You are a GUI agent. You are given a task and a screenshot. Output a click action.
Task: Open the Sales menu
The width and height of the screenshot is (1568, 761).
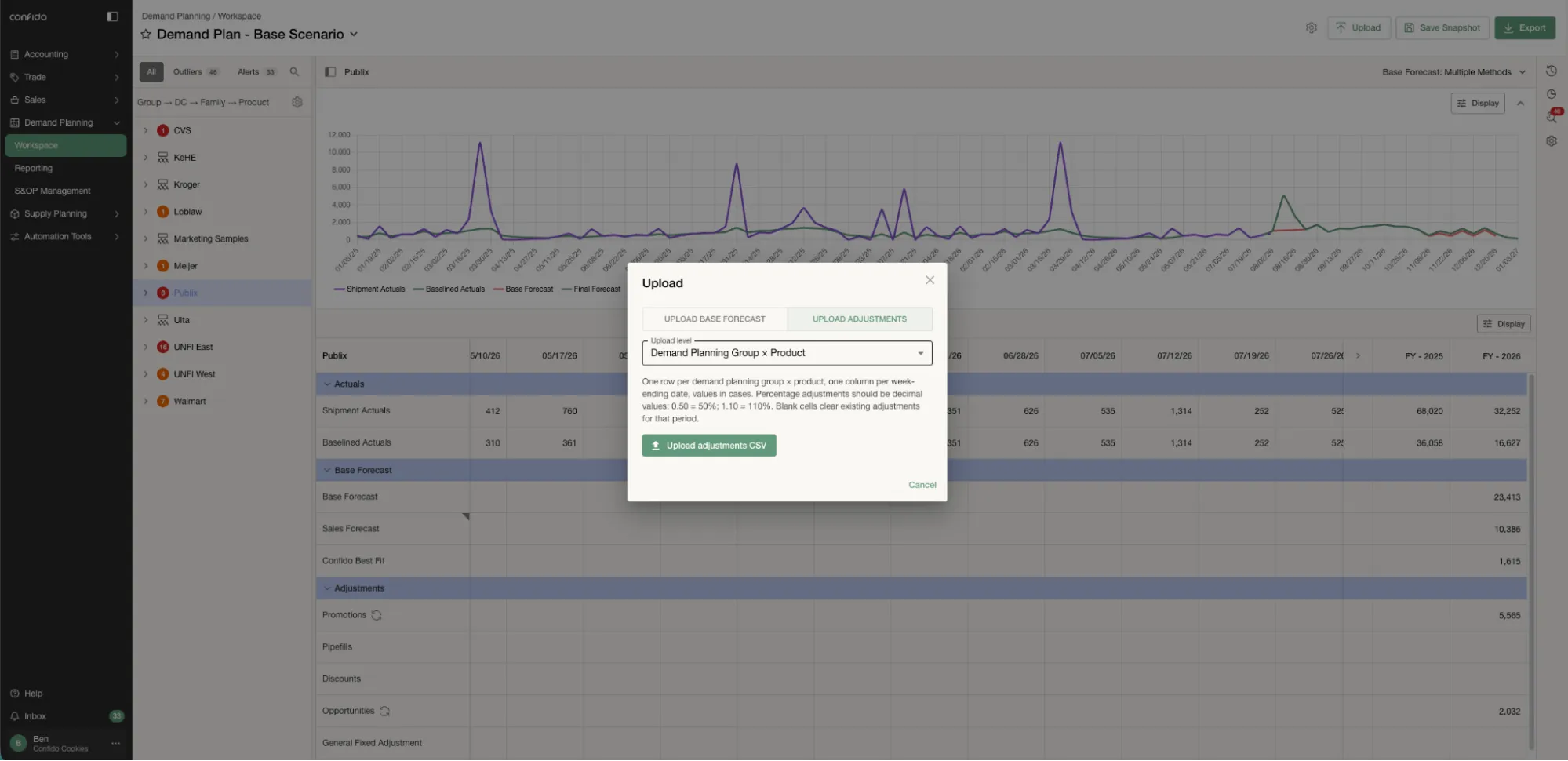[x=65, y=100]
